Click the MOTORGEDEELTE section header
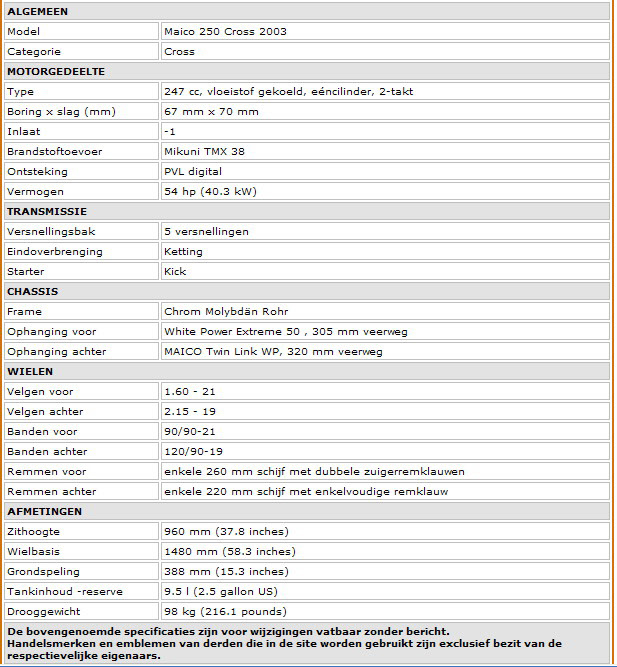The image size is (617, 667). click(x=307, y=71)
